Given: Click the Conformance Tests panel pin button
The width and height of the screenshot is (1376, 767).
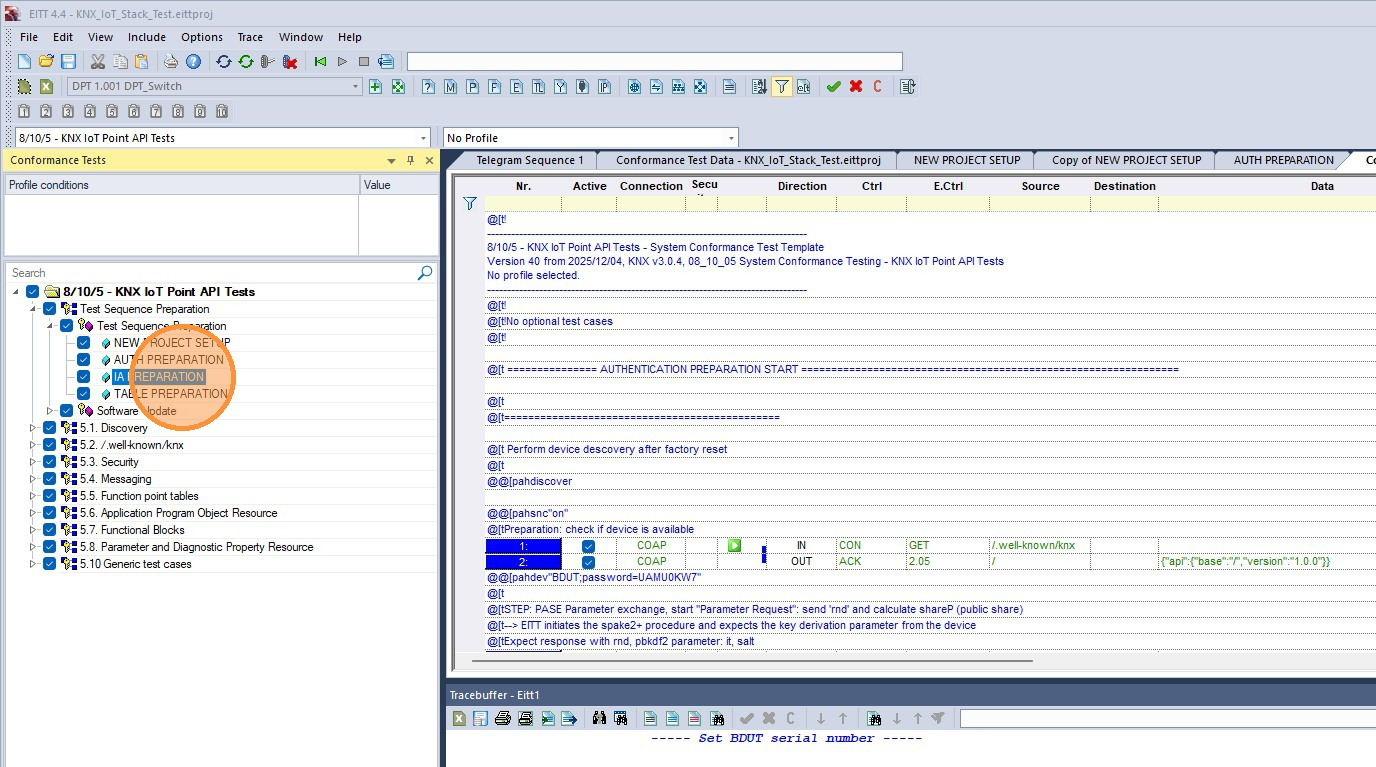Looking at the screenshot, I should [410, 160].
